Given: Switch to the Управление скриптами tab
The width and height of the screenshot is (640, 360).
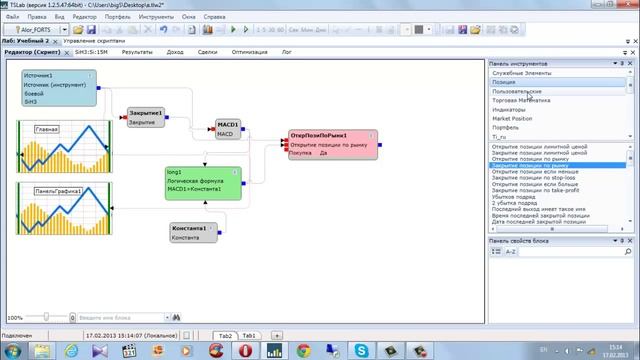Looking at the screenshot, I should click(94, 41).
